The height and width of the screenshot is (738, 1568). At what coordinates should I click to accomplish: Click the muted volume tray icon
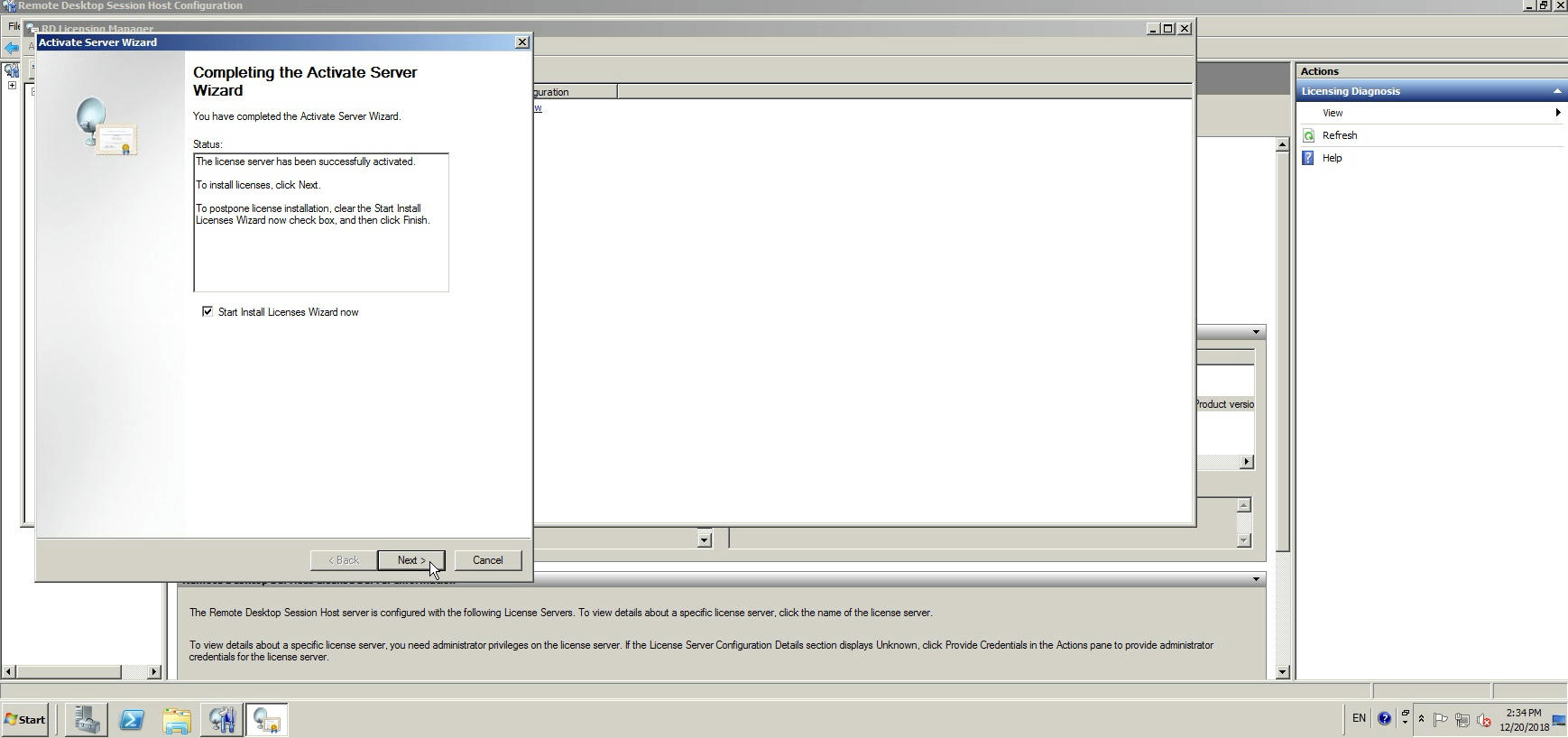click(1484, 720)
